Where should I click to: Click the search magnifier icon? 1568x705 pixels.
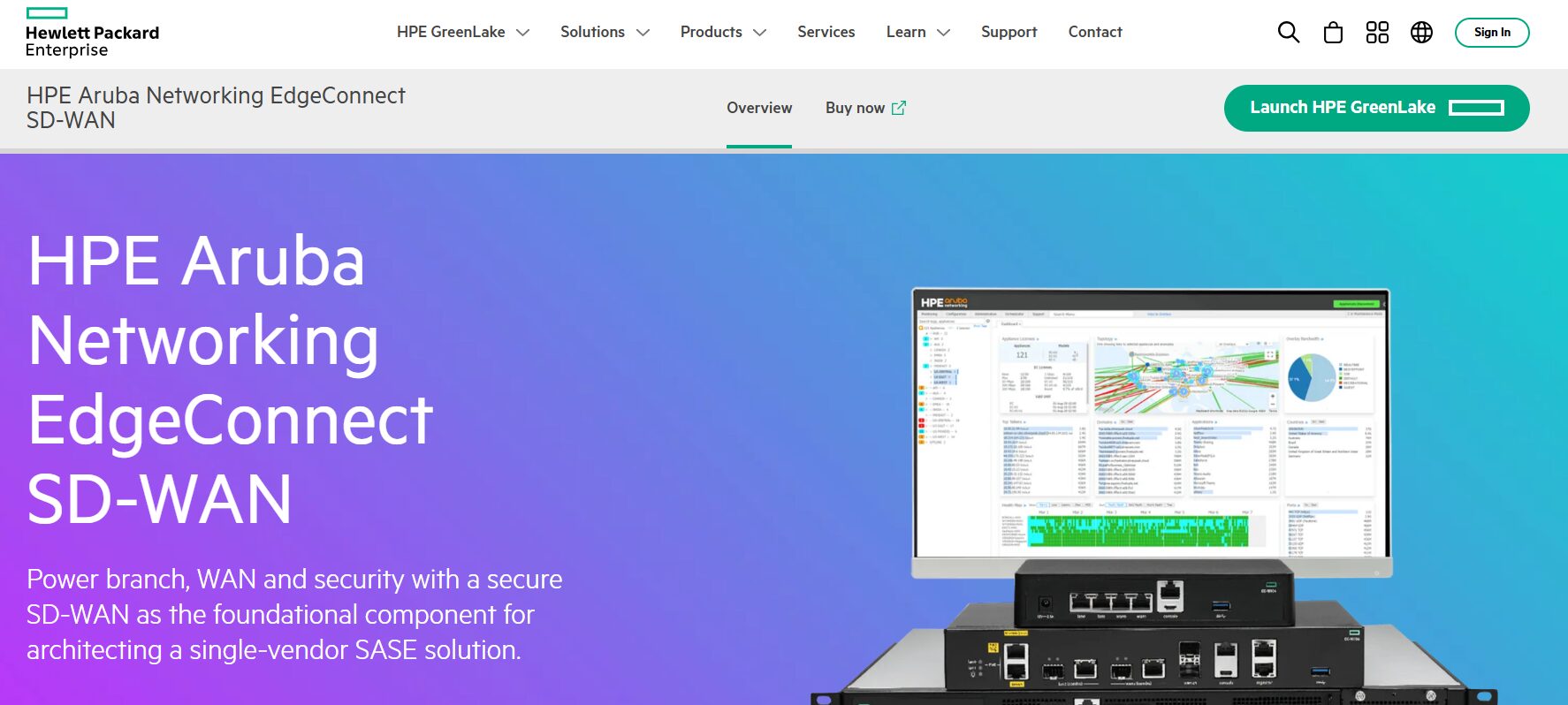(x=1288, y=33)
